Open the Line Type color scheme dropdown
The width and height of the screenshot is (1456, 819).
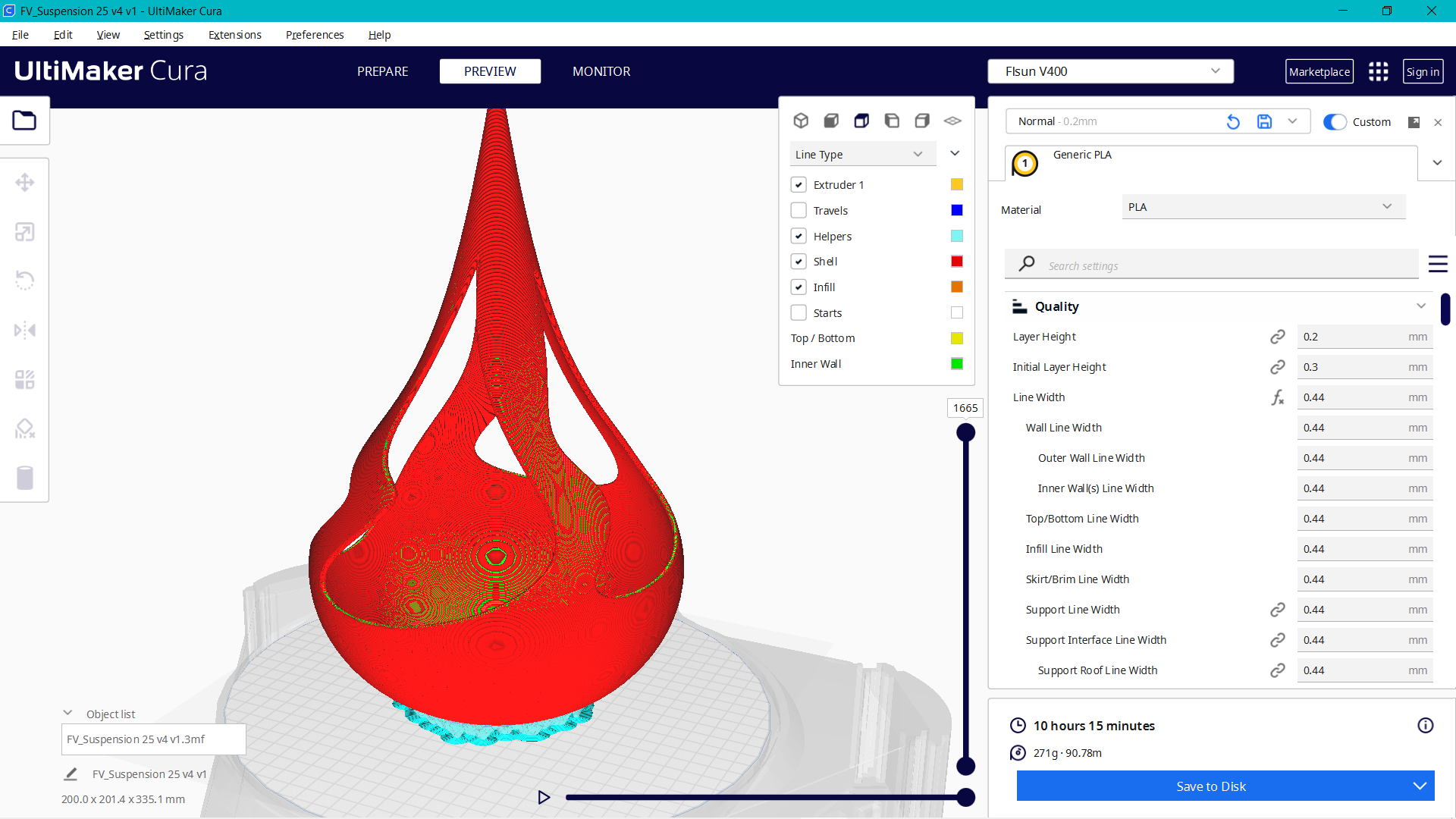pyautogui.click(x=862, y=153)
